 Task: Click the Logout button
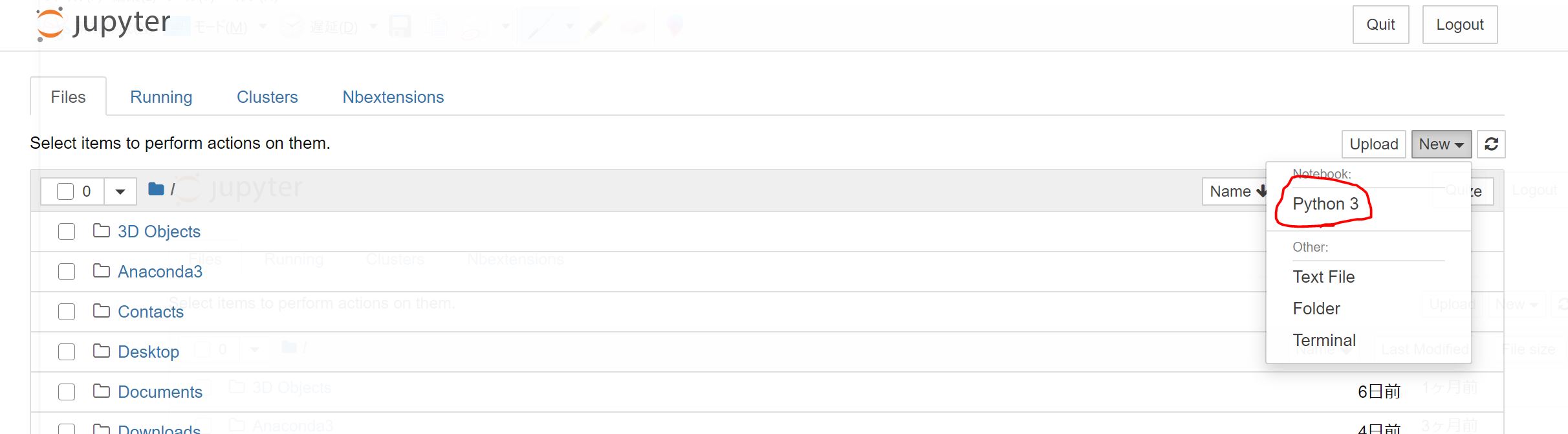click(1459, 25)
